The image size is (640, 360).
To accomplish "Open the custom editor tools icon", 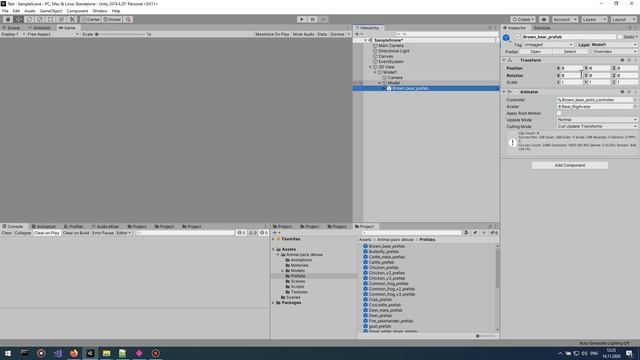I will [72, 19].
